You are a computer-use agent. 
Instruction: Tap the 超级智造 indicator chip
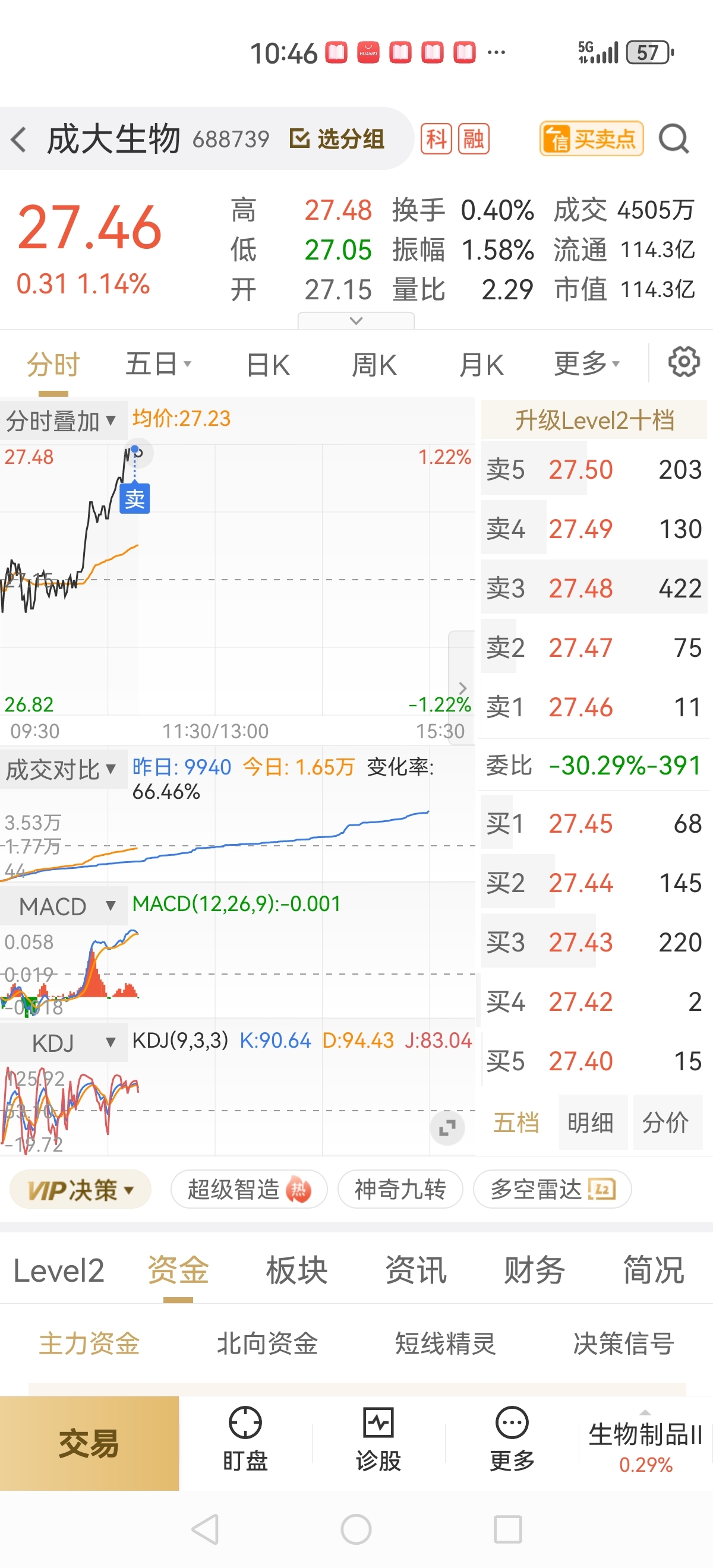coord(249,1190)
